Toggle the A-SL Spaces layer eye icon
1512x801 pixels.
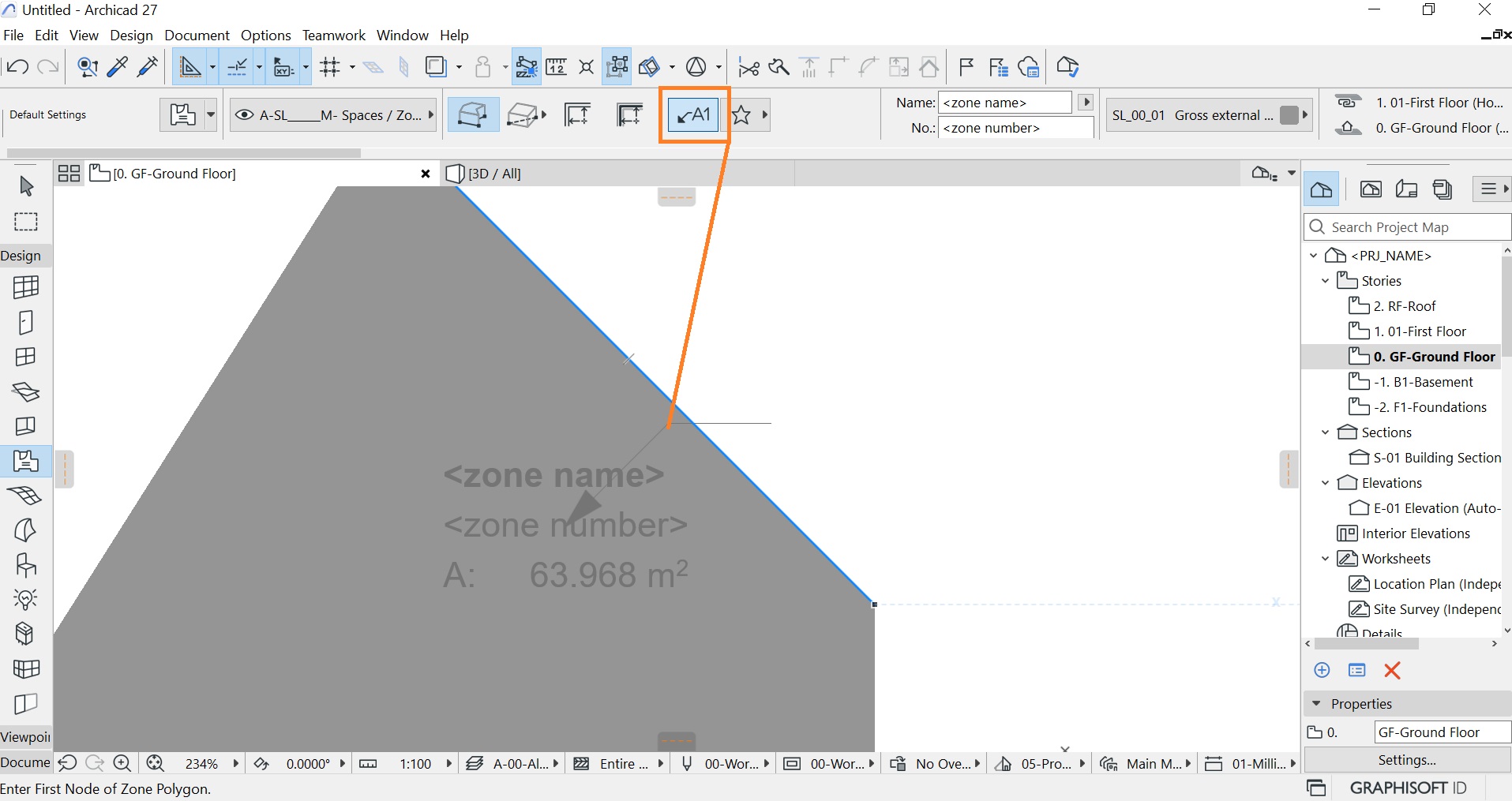tap(245, 115)
